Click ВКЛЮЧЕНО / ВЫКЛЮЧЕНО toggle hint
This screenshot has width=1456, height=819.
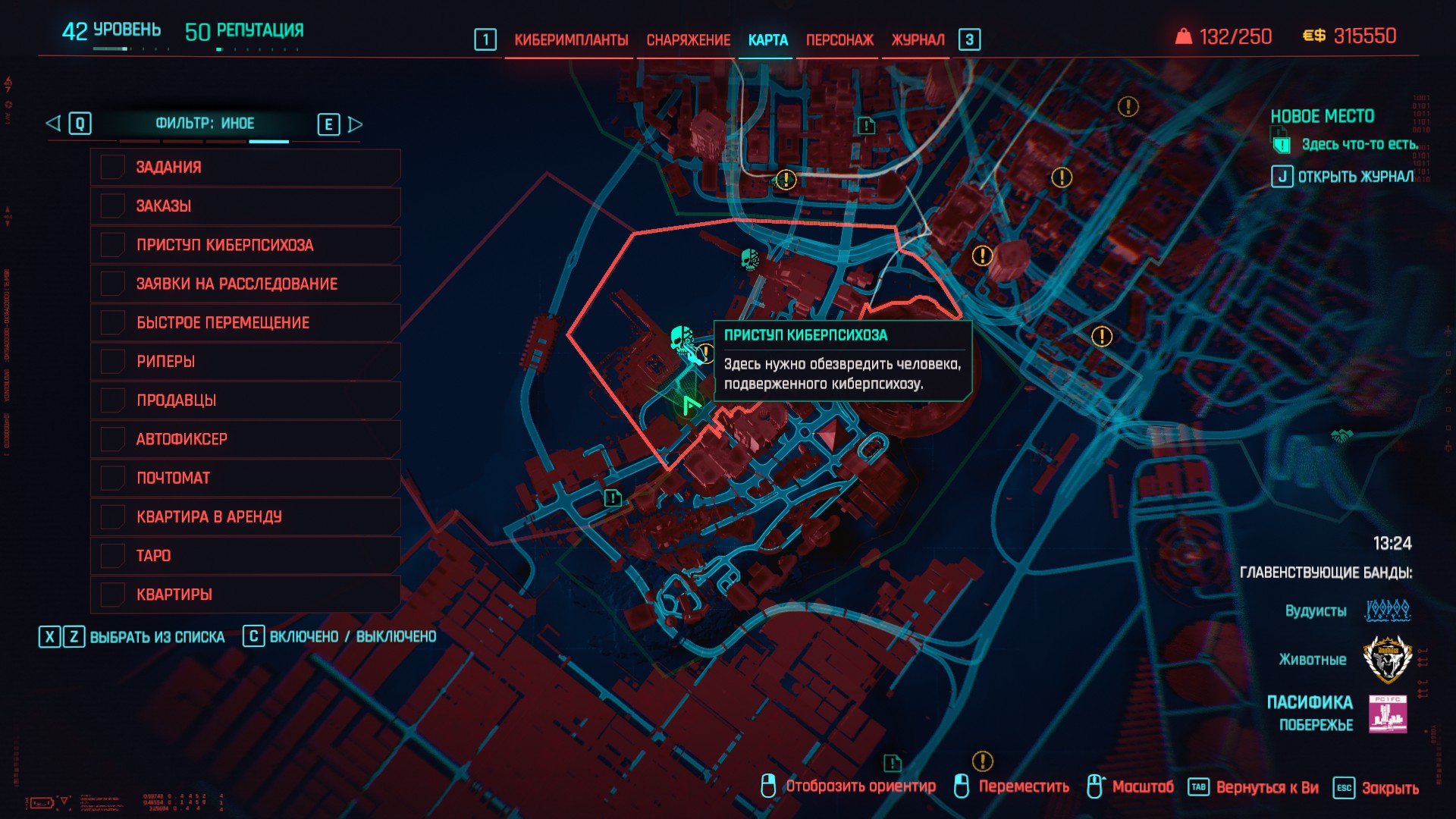click(353, 637)
